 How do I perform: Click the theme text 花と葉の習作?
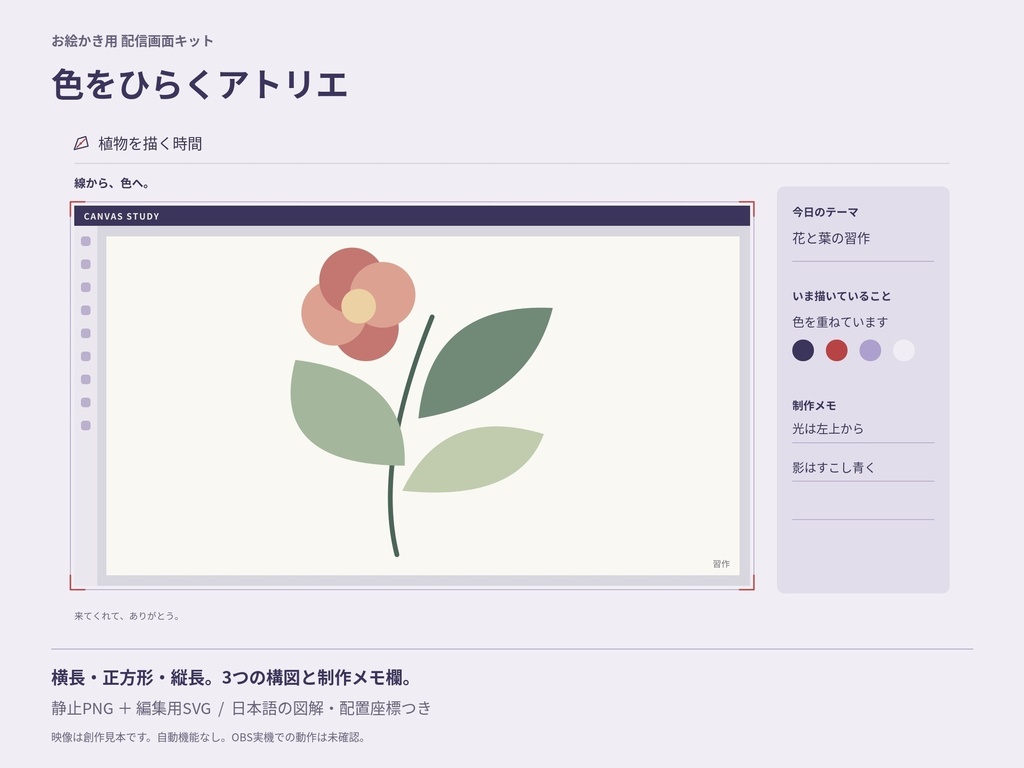(x=831, y=238)
